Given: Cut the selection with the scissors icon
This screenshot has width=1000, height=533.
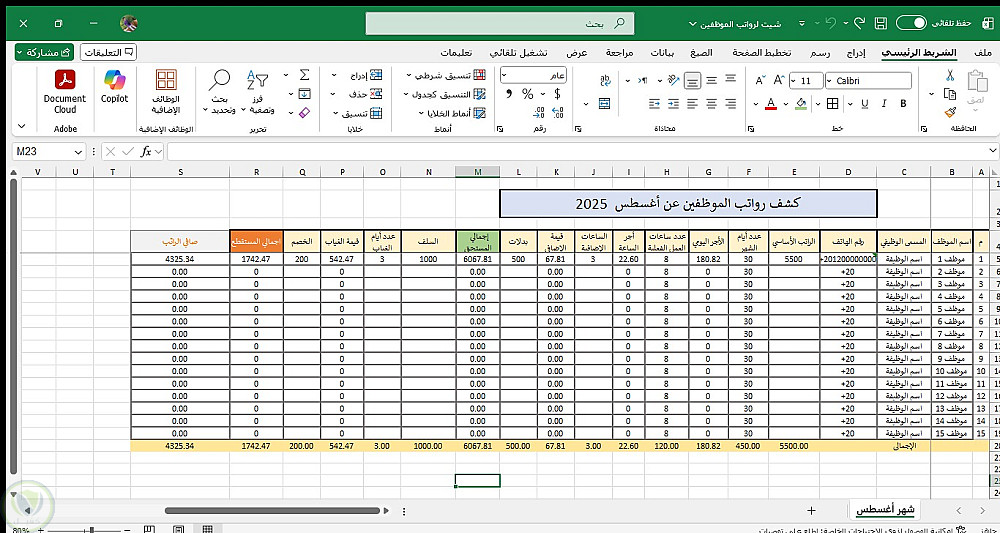Looking at the screenshot, I should [950, 76].
